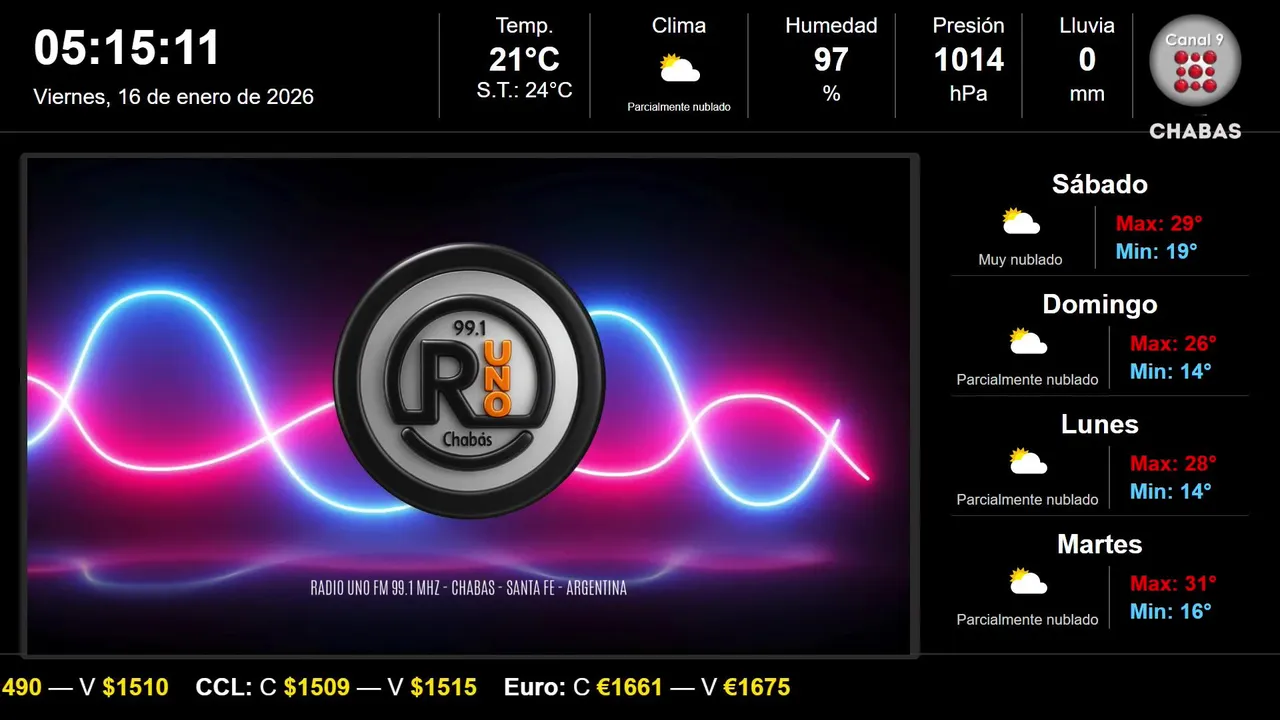Click Martes Min: 16°

click(1170, 612)
